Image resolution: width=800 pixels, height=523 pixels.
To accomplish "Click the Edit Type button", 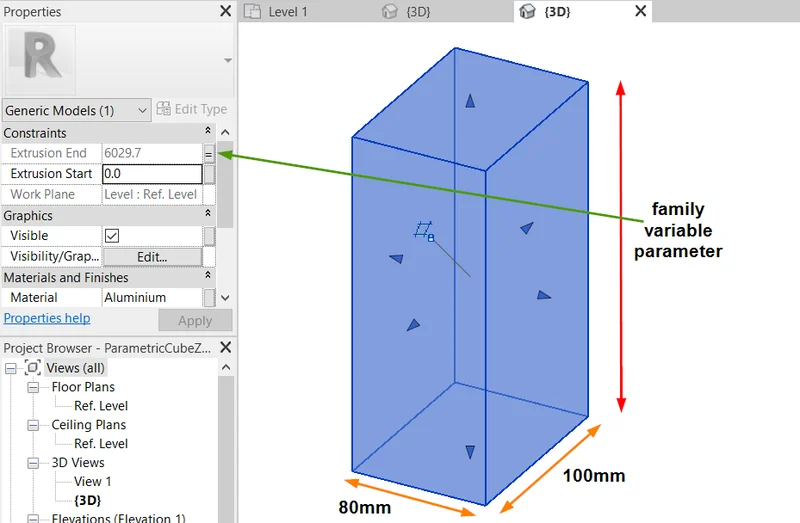I will [x=192, y=109].
